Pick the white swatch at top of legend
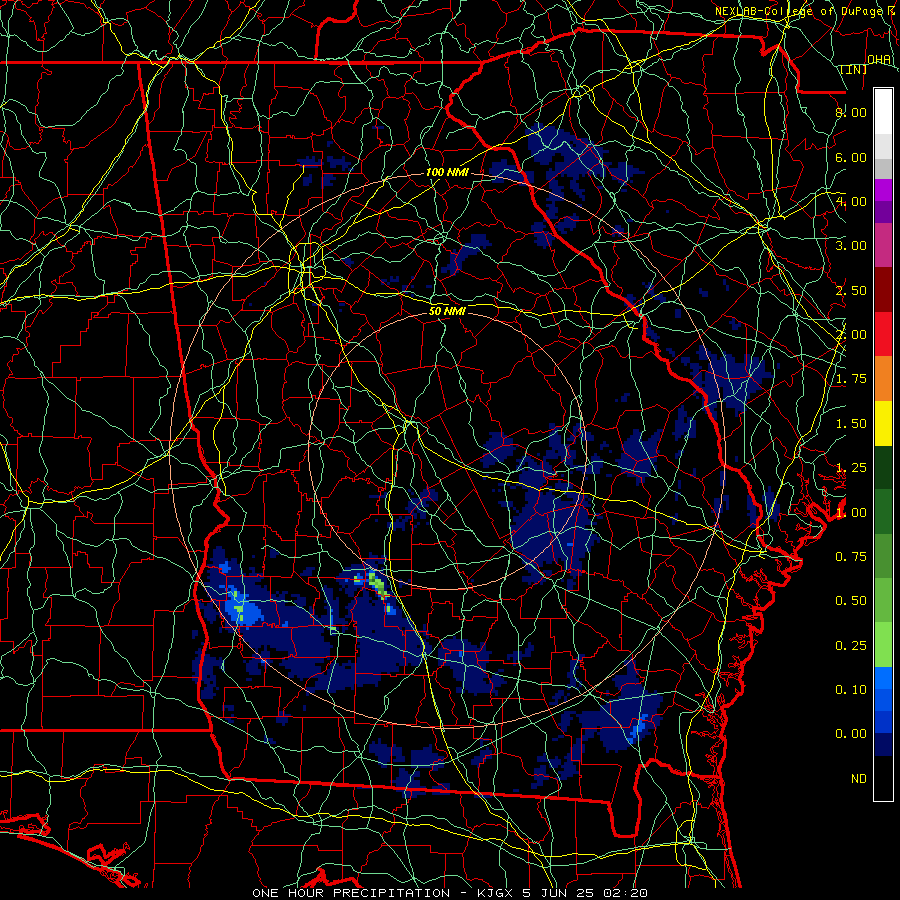The height and width of the screenshot is (900, 900). coord(883,112)
